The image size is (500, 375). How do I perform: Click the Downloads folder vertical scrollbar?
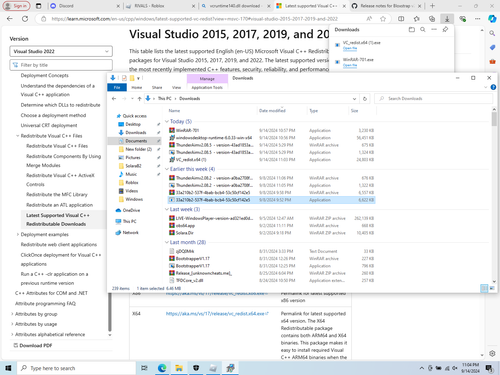coord(494,195)
